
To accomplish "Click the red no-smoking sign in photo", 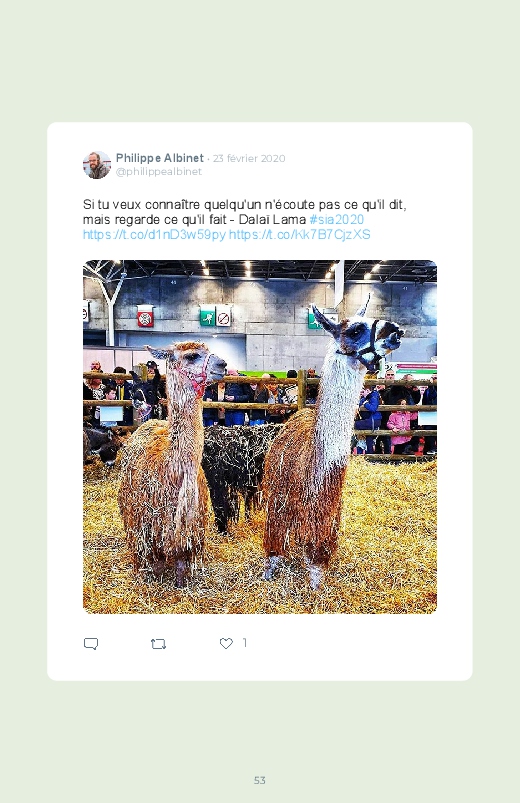I will pyautogui.click(x=223, y=316).
